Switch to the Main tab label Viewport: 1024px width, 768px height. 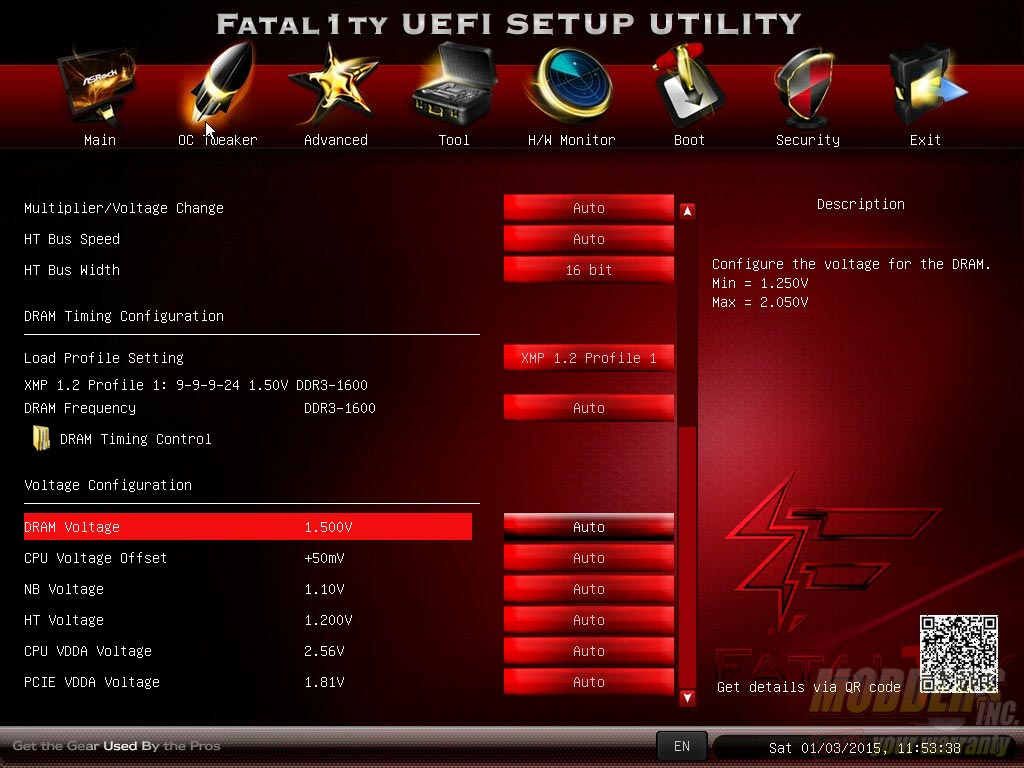pos(100,140)
